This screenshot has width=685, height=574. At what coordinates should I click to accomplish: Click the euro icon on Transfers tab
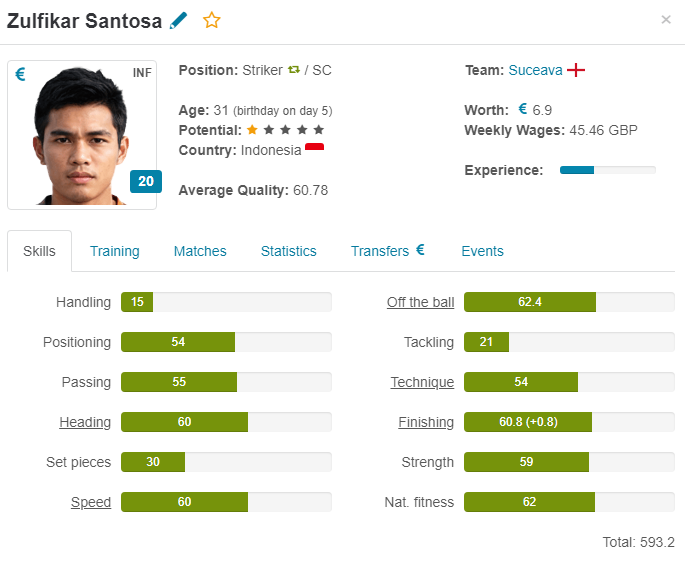[420, 249]
